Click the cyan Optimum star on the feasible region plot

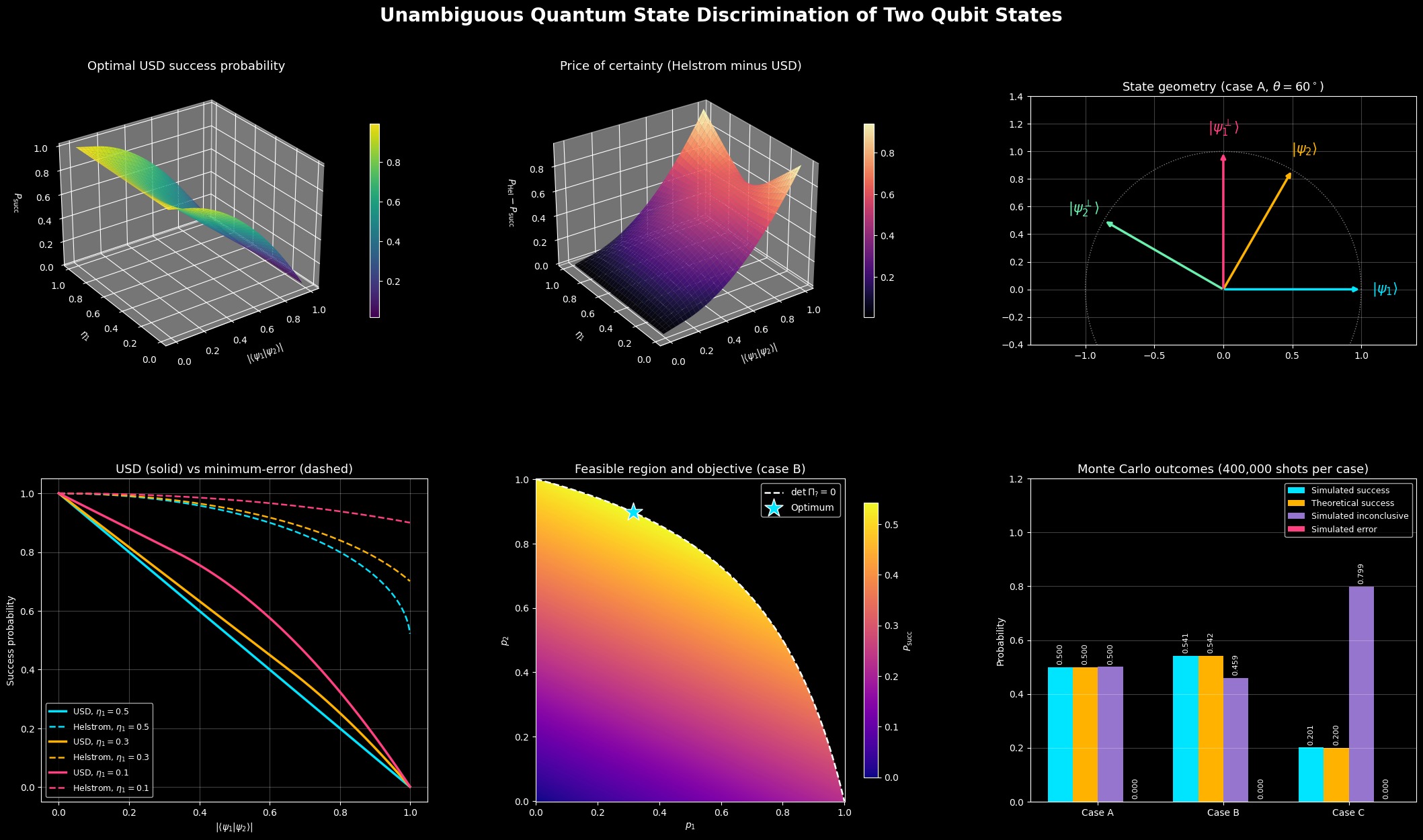[x=633, y=512]
